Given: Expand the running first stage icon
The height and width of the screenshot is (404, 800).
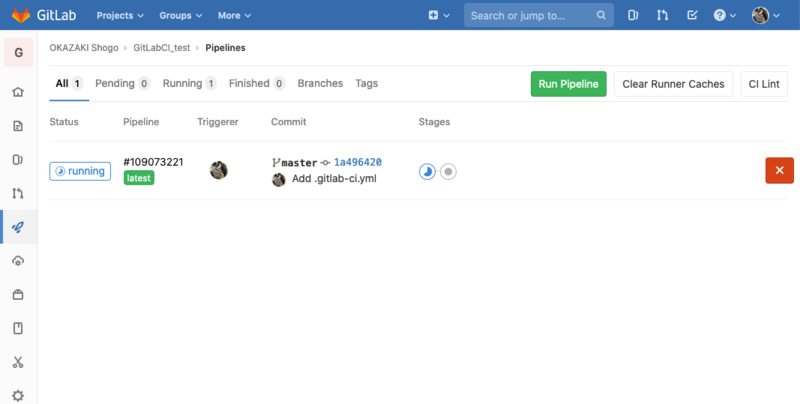Looking at the screenshot, I should pos(428,172).
